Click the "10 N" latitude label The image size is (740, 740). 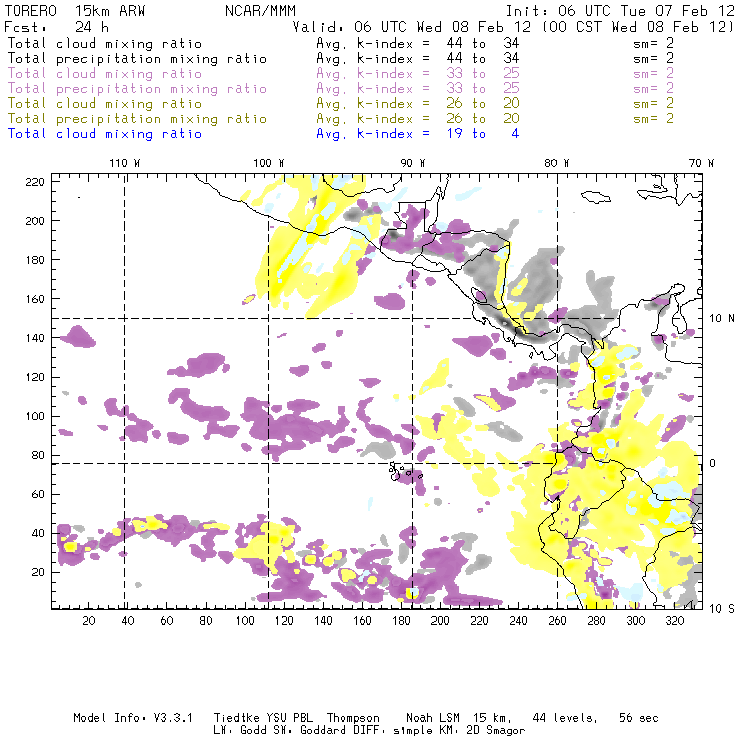(x=722, y=319)
